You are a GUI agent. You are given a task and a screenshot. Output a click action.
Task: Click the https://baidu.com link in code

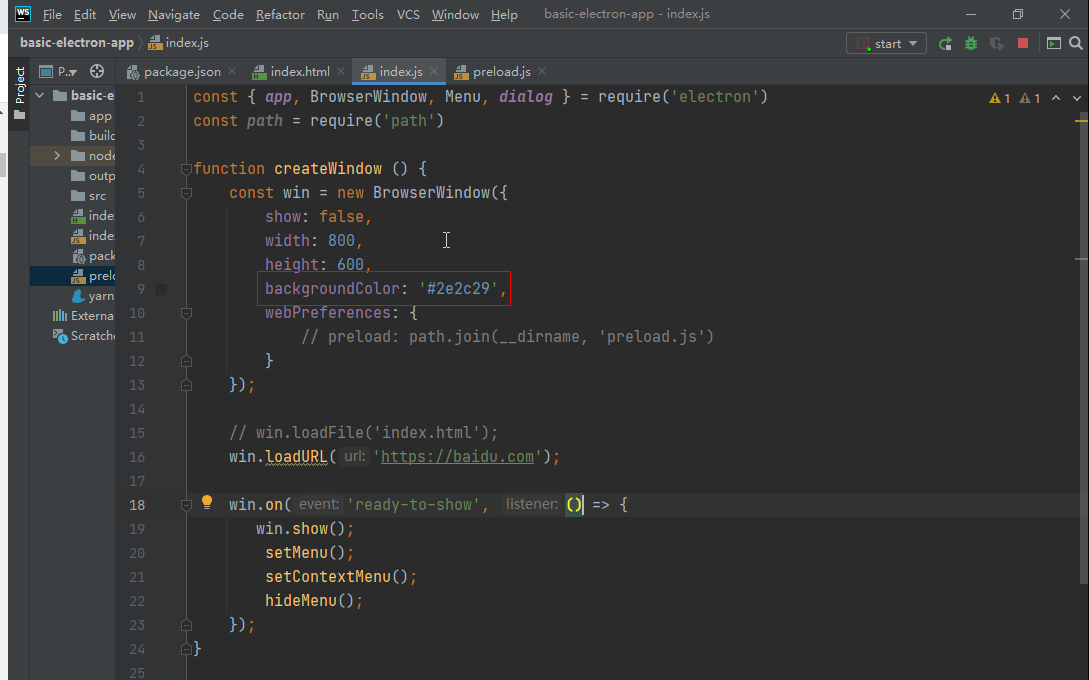(x=457, y=457)
